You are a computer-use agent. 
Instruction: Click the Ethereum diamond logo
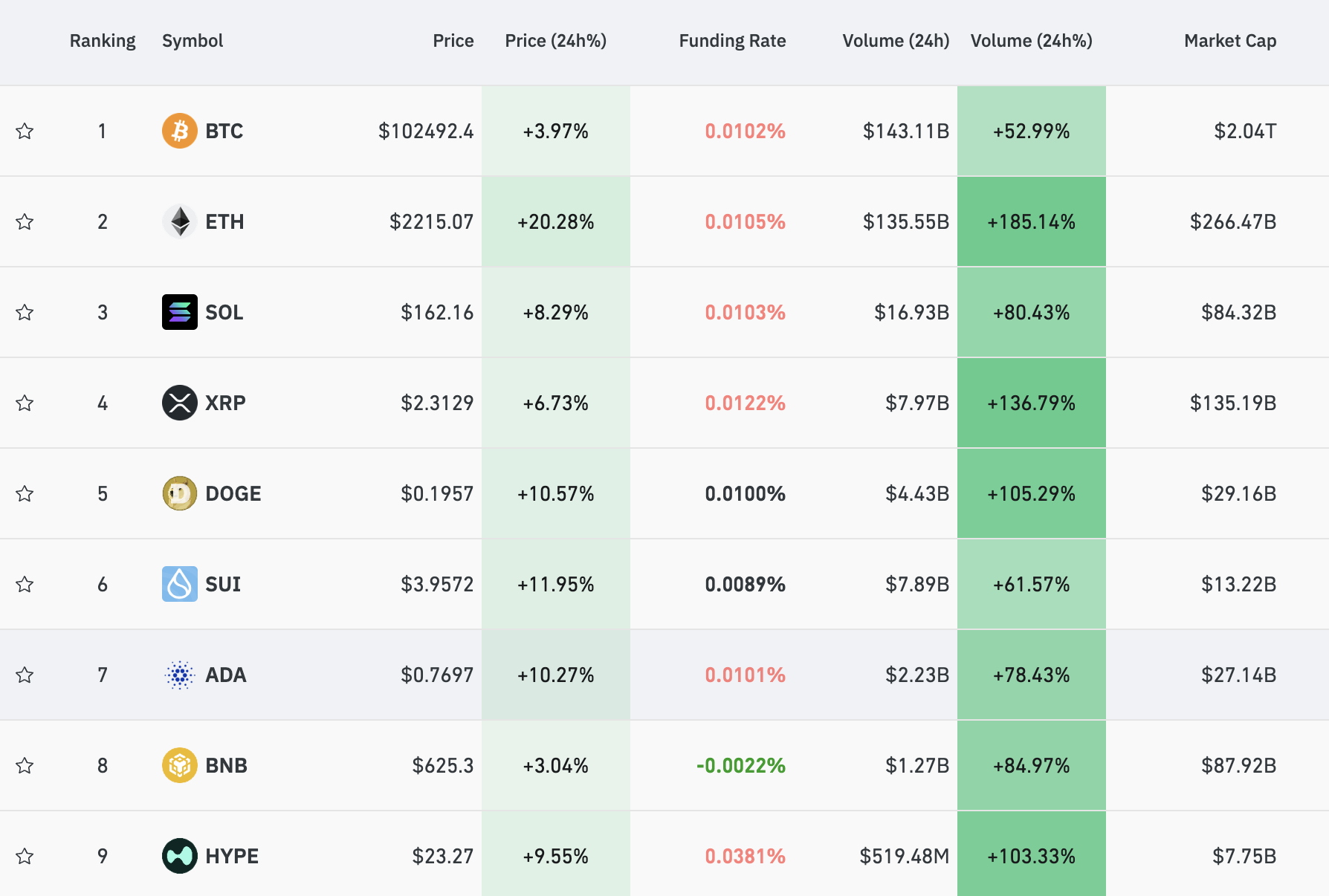(x=179, y=221)
